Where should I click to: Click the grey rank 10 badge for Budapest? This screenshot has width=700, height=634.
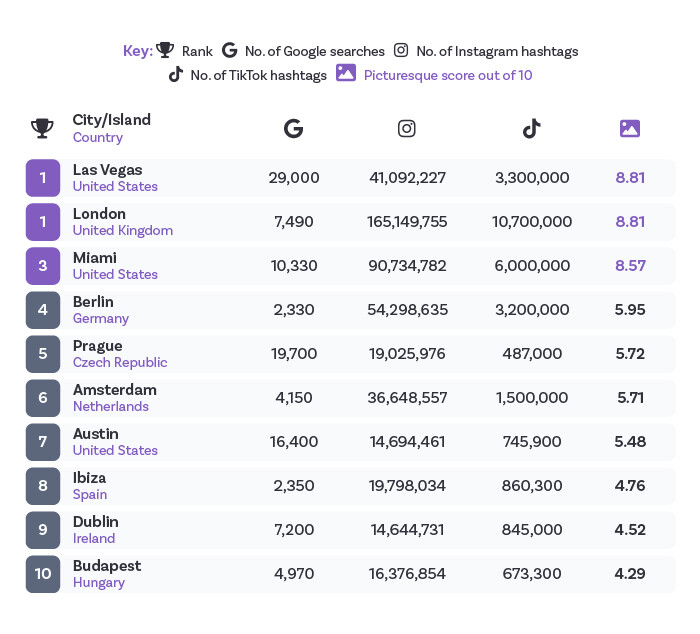click(x=43, y=574)
